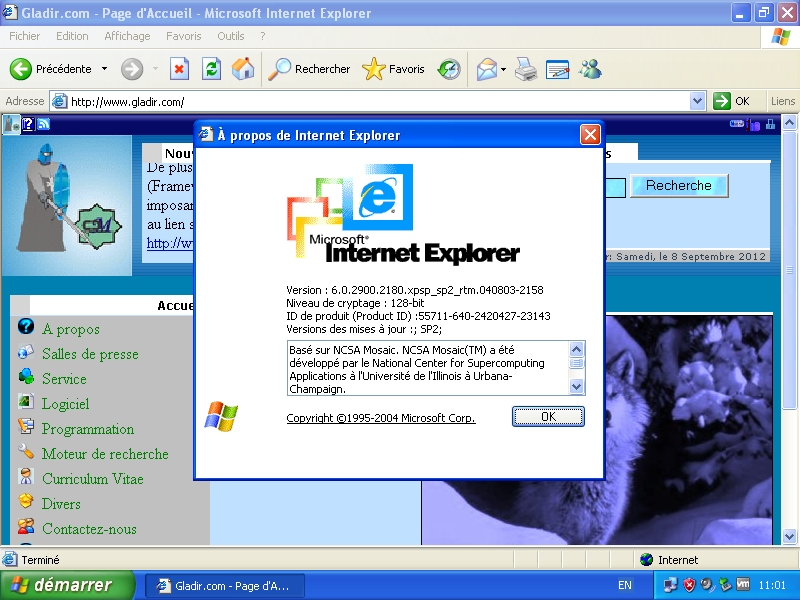Open the ? help menu
The width and height of the screenshot is (800, 600).
click(263, 36)
